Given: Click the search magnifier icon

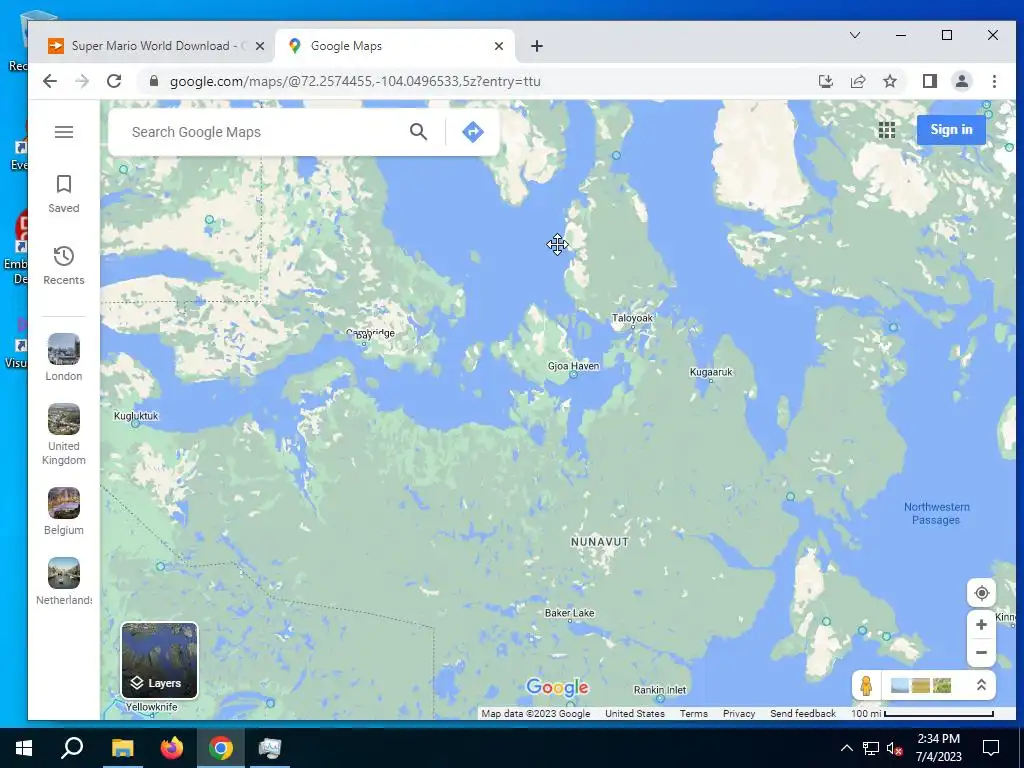Looking at the screenshot, I should pyautogui.click(x=419, y=132).
